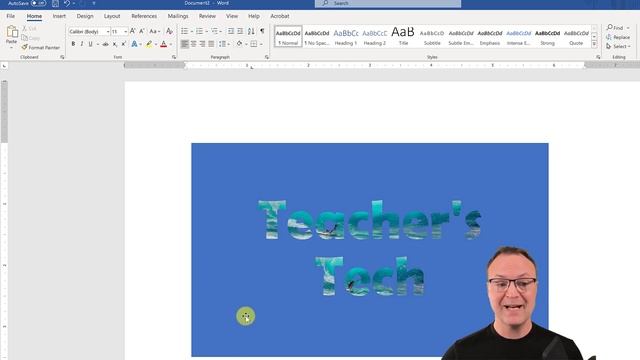Toggle Show/Hide paragraph marks
This screenshot has height=360, width=640.
tap(262, 31)
